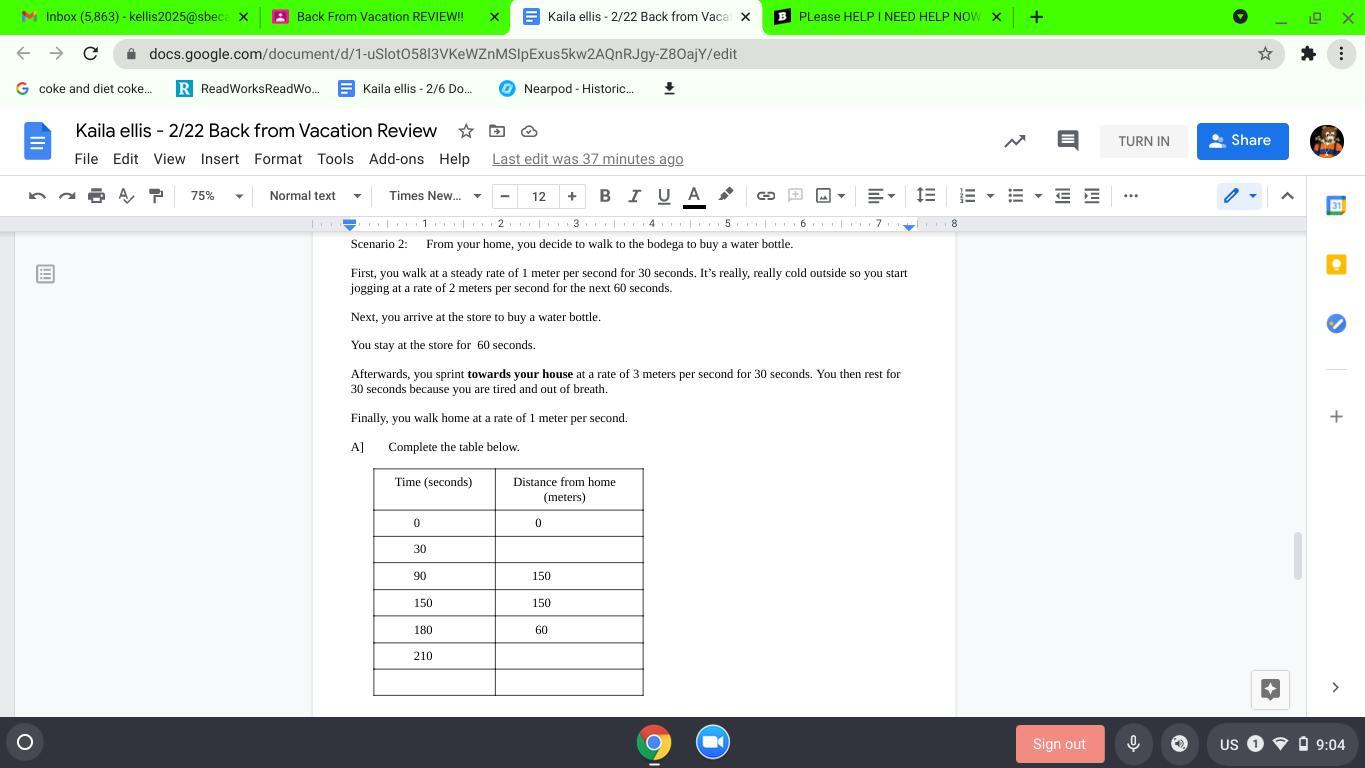Image resolution: width=1365 pixels, height=768 pixels.
Task: Select the Paint format tool
Action: 156,196
